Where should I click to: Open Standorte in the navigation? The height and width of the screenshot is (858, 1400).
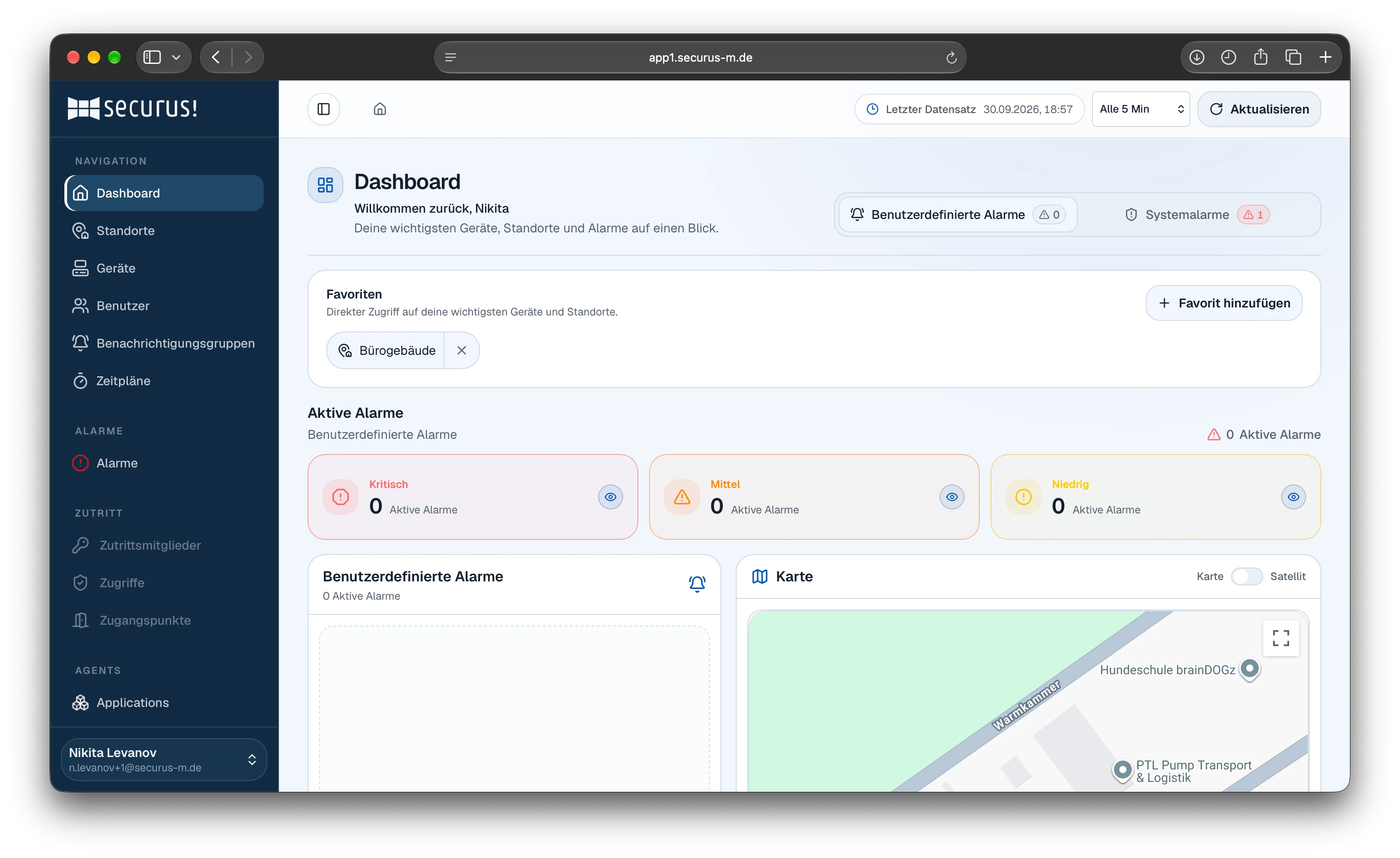tap(164, 231)
